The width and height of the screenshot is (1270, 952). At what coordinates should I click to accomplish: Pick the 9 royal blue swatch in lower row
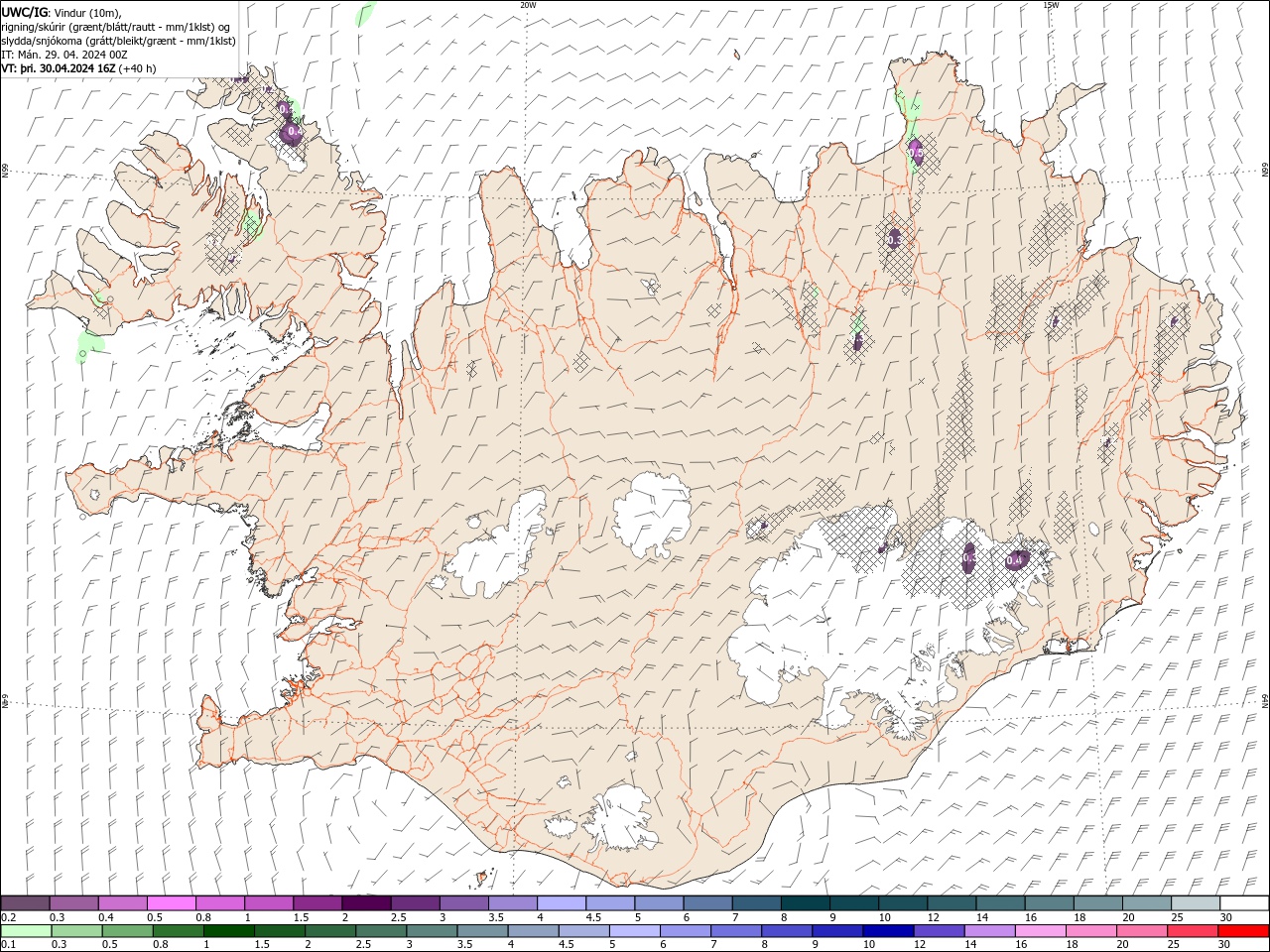coord(836,931)
